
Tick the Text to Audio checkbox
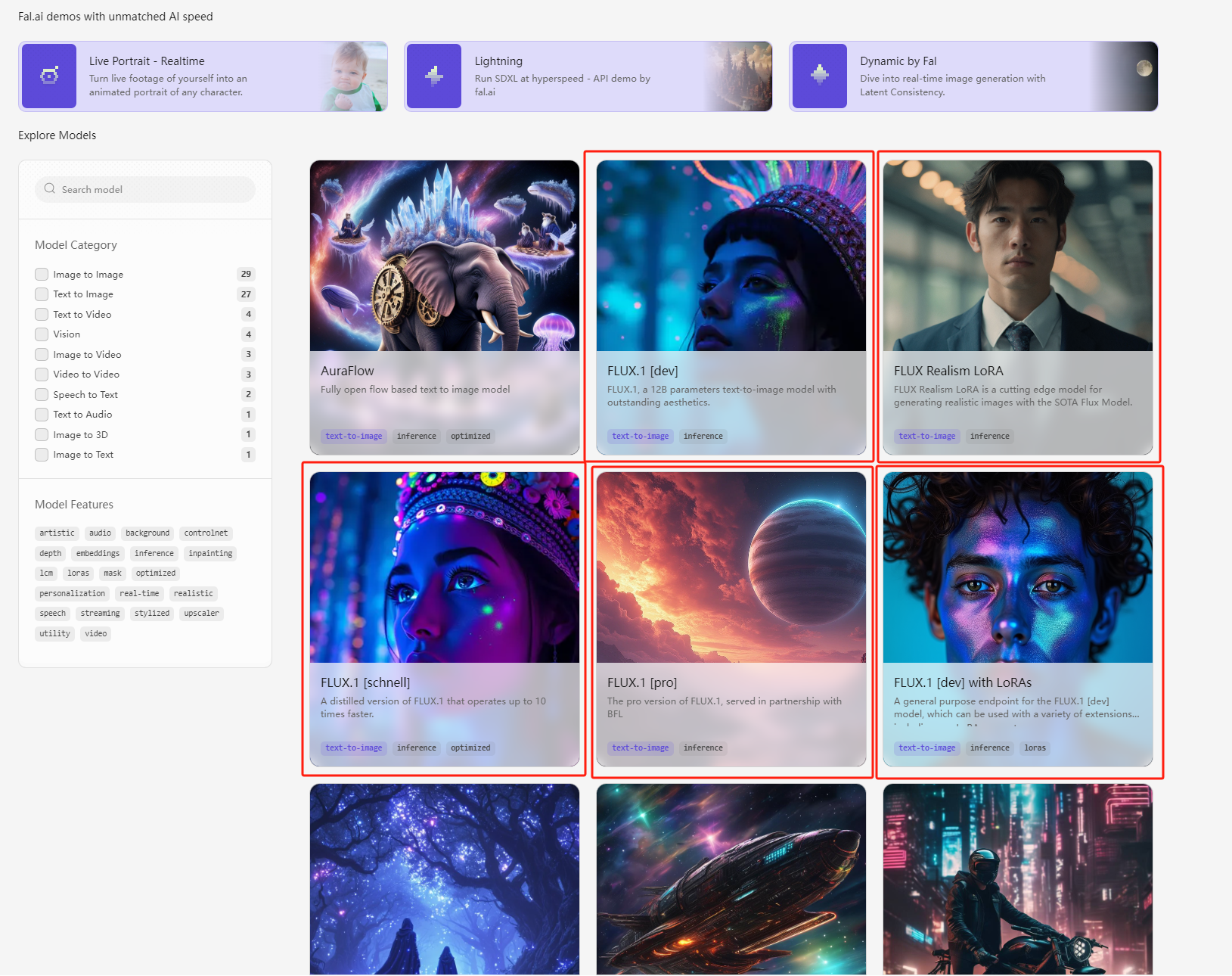42,415
